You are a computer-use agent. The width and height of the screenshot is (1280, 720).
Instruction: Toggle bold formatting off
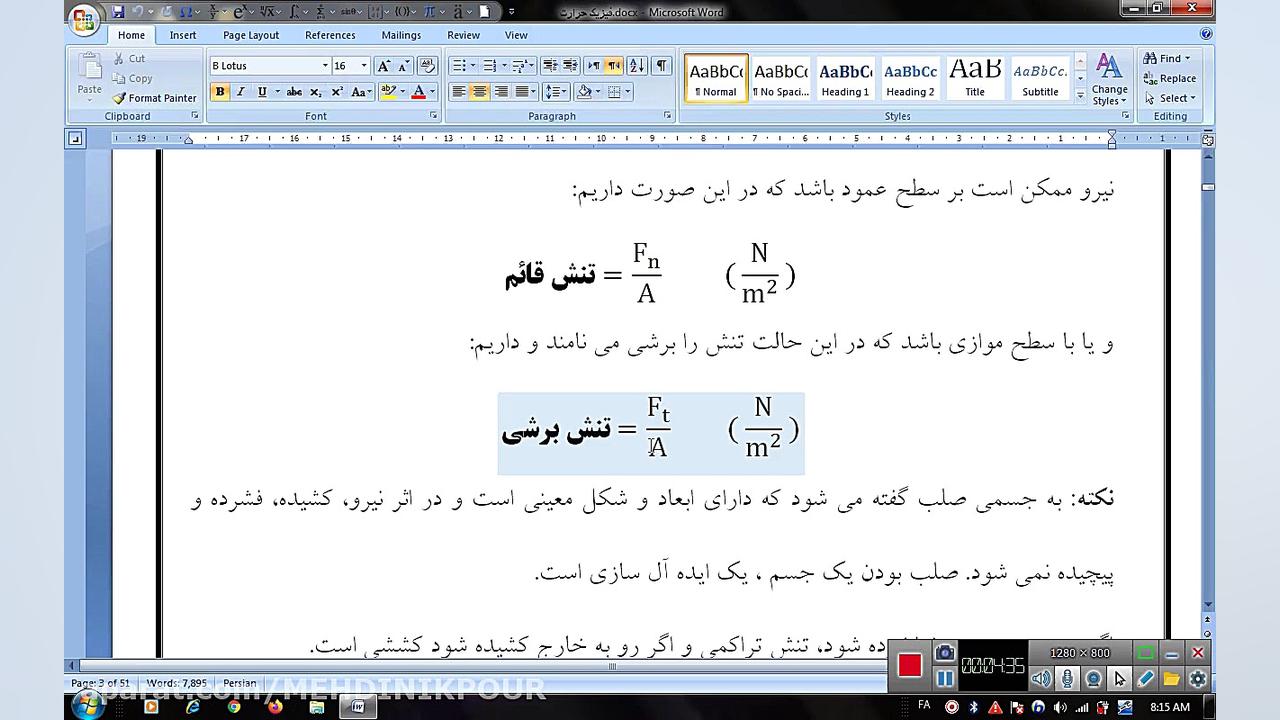point(220,91)
